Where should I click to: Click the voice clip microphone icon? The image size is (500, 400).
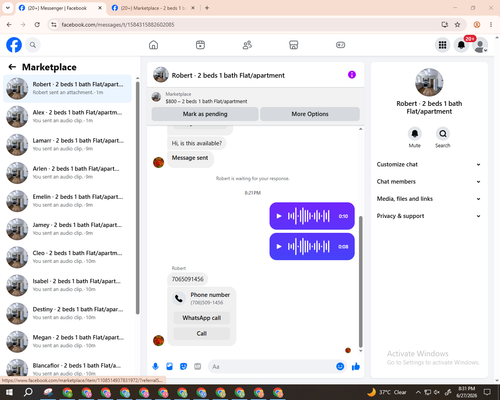coord(155,367)
